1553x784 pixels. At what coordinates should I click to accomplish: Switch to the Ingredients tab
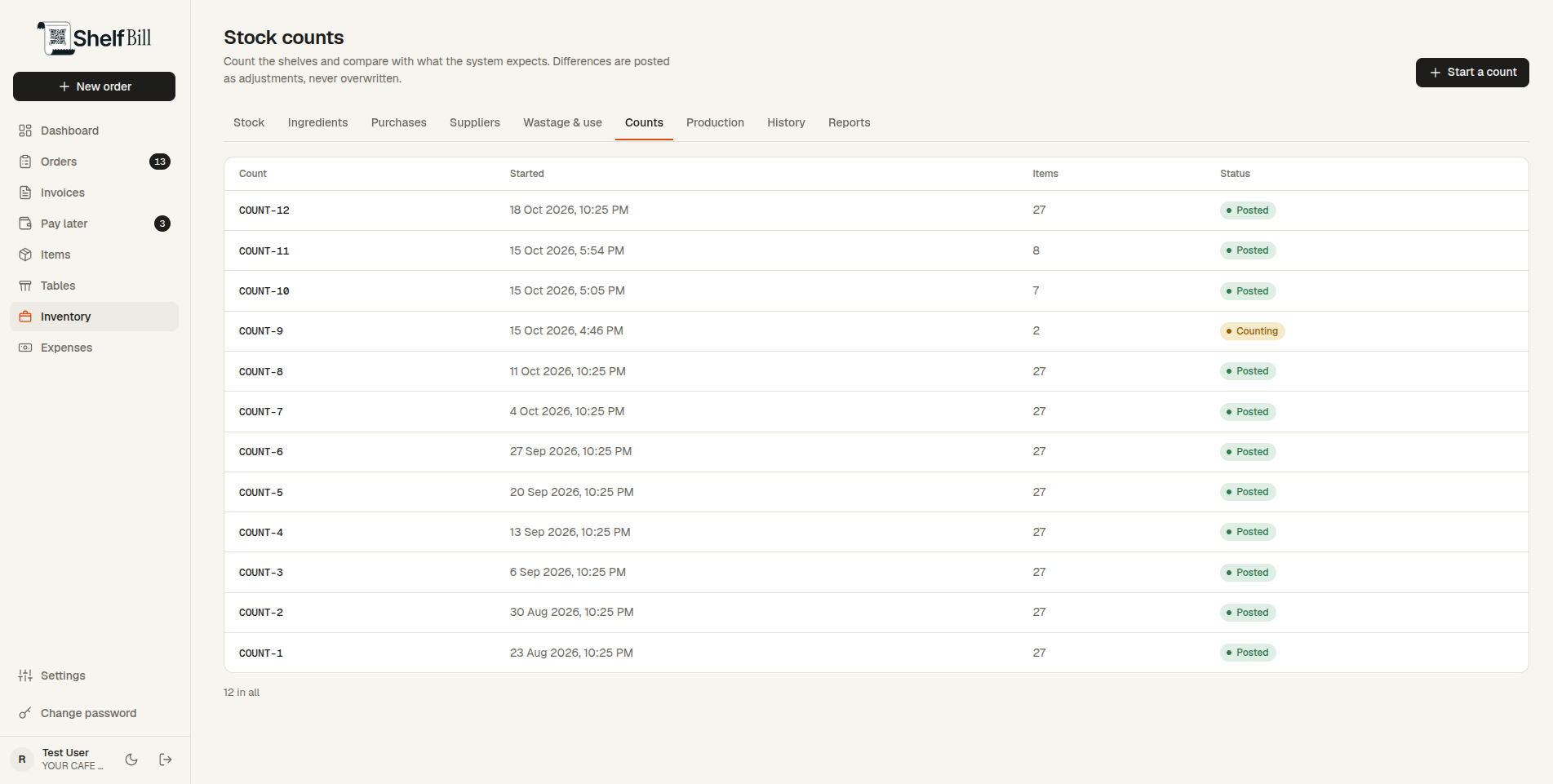click(x=317, y=122)
